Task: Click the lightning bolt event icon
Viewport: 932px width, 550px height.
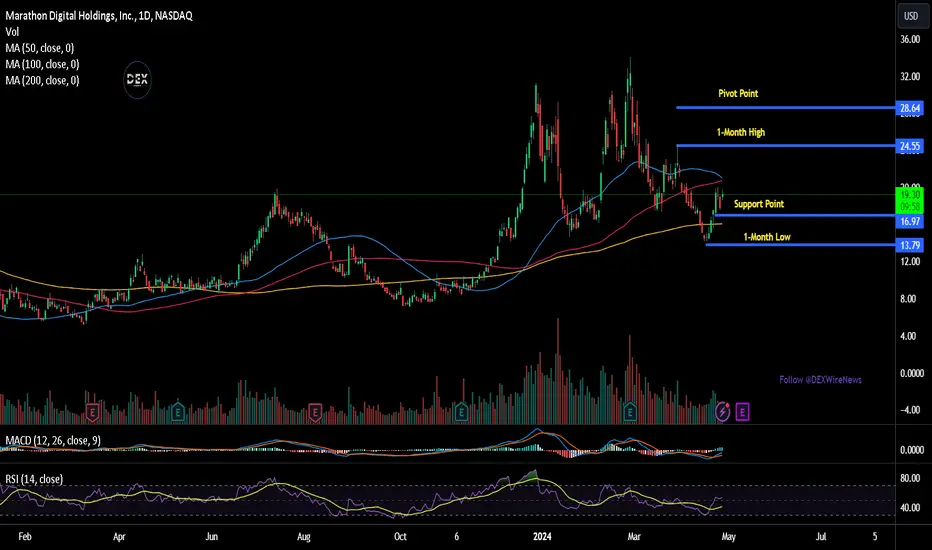Action: tap(722, 411)
